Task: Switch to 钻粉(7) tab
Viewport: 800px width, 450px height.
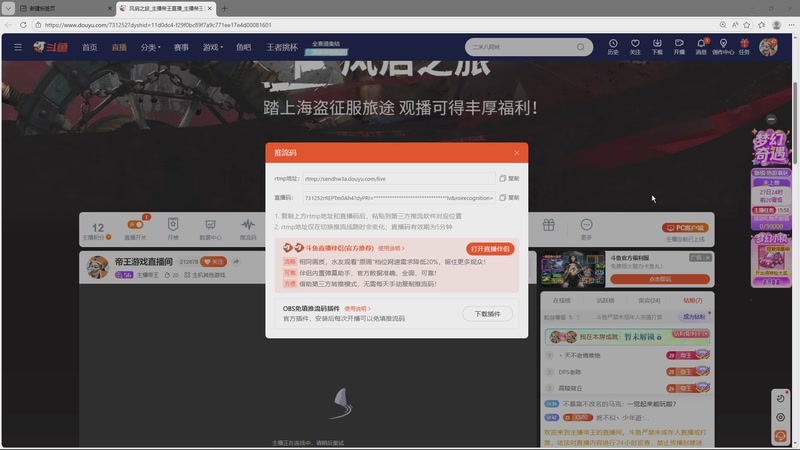Action: click(692, 301)
